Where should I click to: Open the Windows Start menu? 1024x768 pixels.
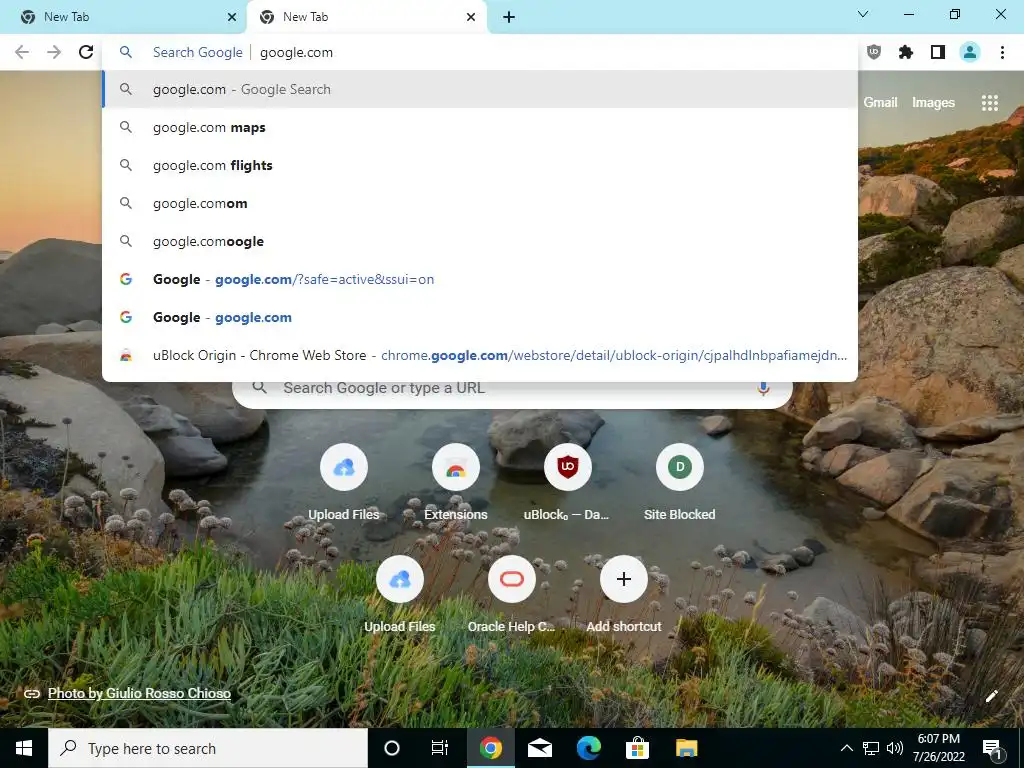24,748
